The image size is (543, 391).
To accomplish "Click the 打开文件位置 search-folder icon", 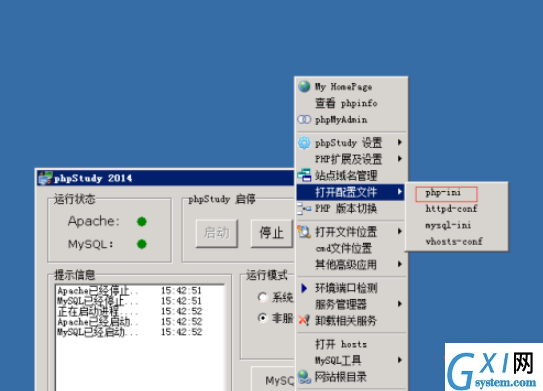I will coord(304,231).
